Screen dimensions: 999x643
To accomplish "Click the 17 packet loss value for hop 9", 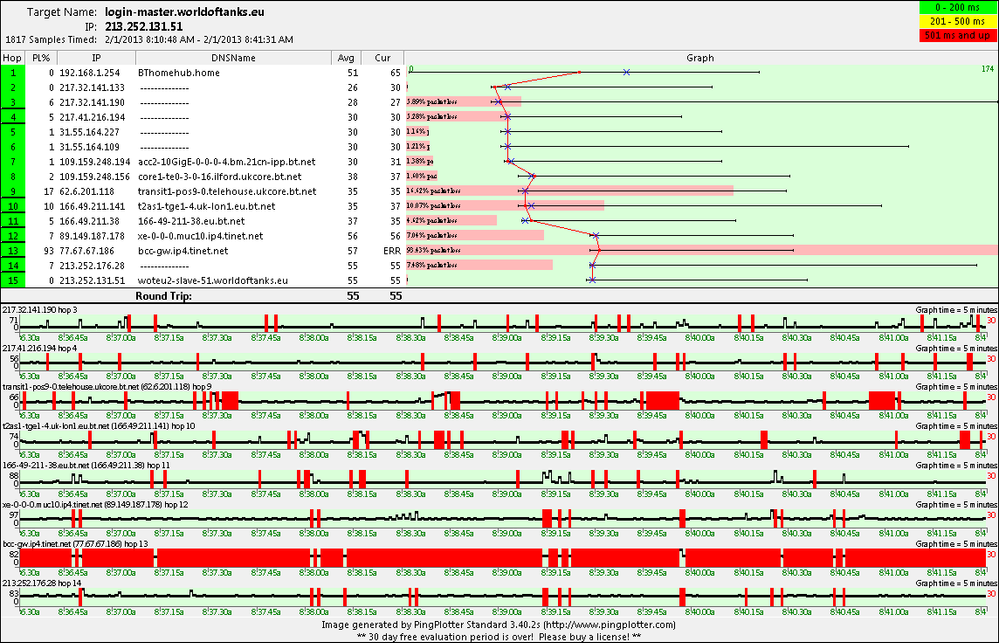I will [48, 191].
